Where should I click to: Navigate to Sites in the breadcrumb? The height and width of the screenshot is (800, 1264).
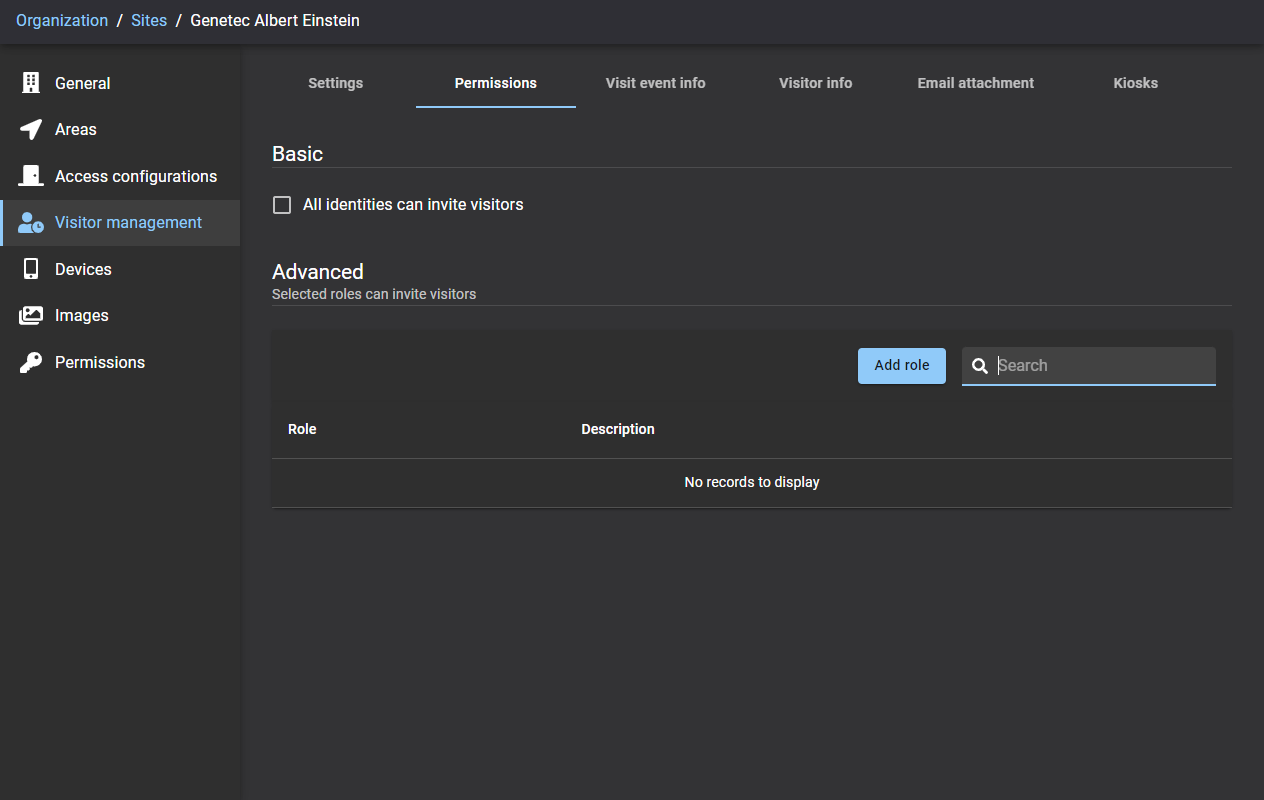click(x=149, y=20)
